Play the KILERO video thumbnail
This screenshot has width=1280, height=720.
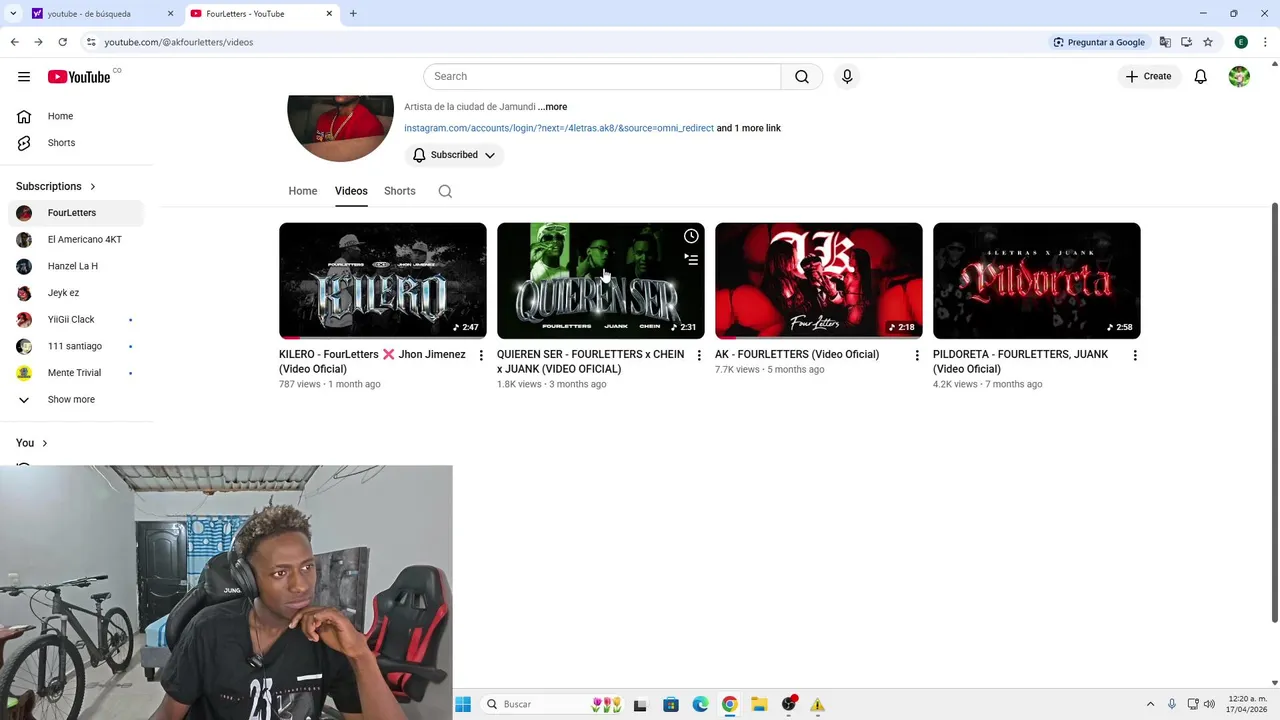pos(383,281)
